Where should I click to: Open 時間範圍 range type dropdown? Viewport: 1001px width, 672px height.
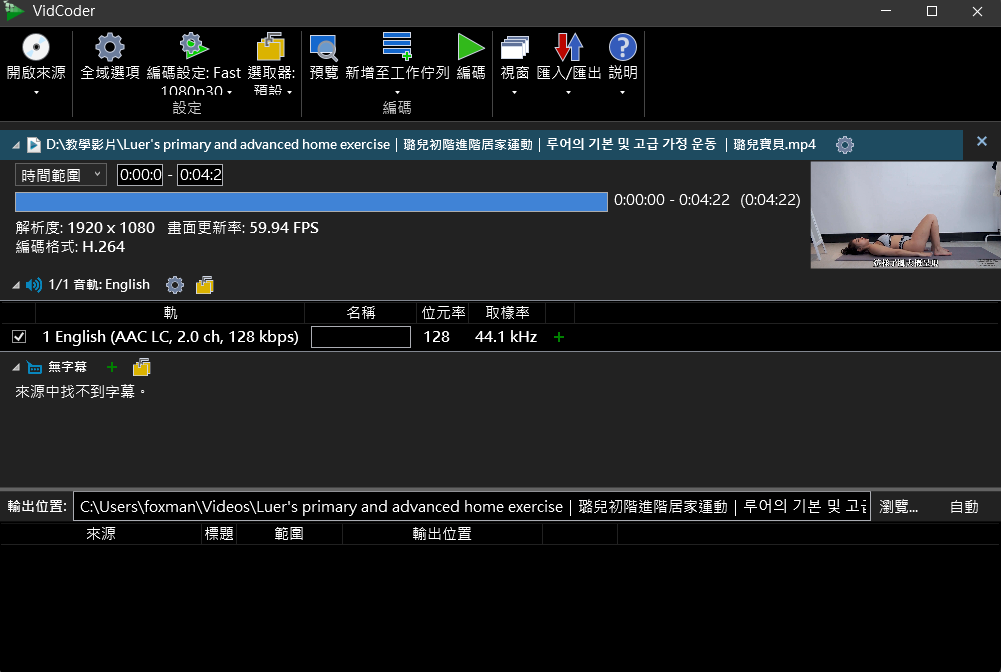pos(61,175)
